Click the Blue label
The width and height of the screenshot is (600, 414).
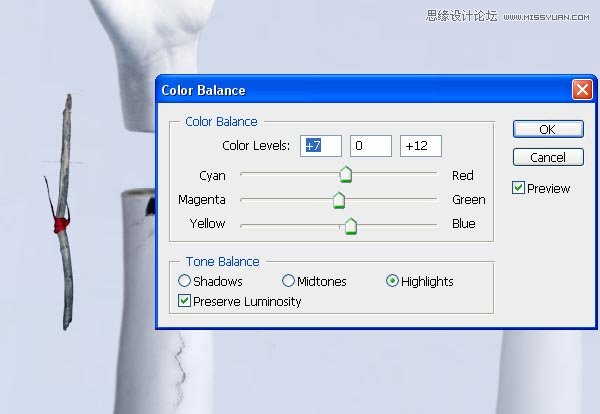tap(464, 223)
